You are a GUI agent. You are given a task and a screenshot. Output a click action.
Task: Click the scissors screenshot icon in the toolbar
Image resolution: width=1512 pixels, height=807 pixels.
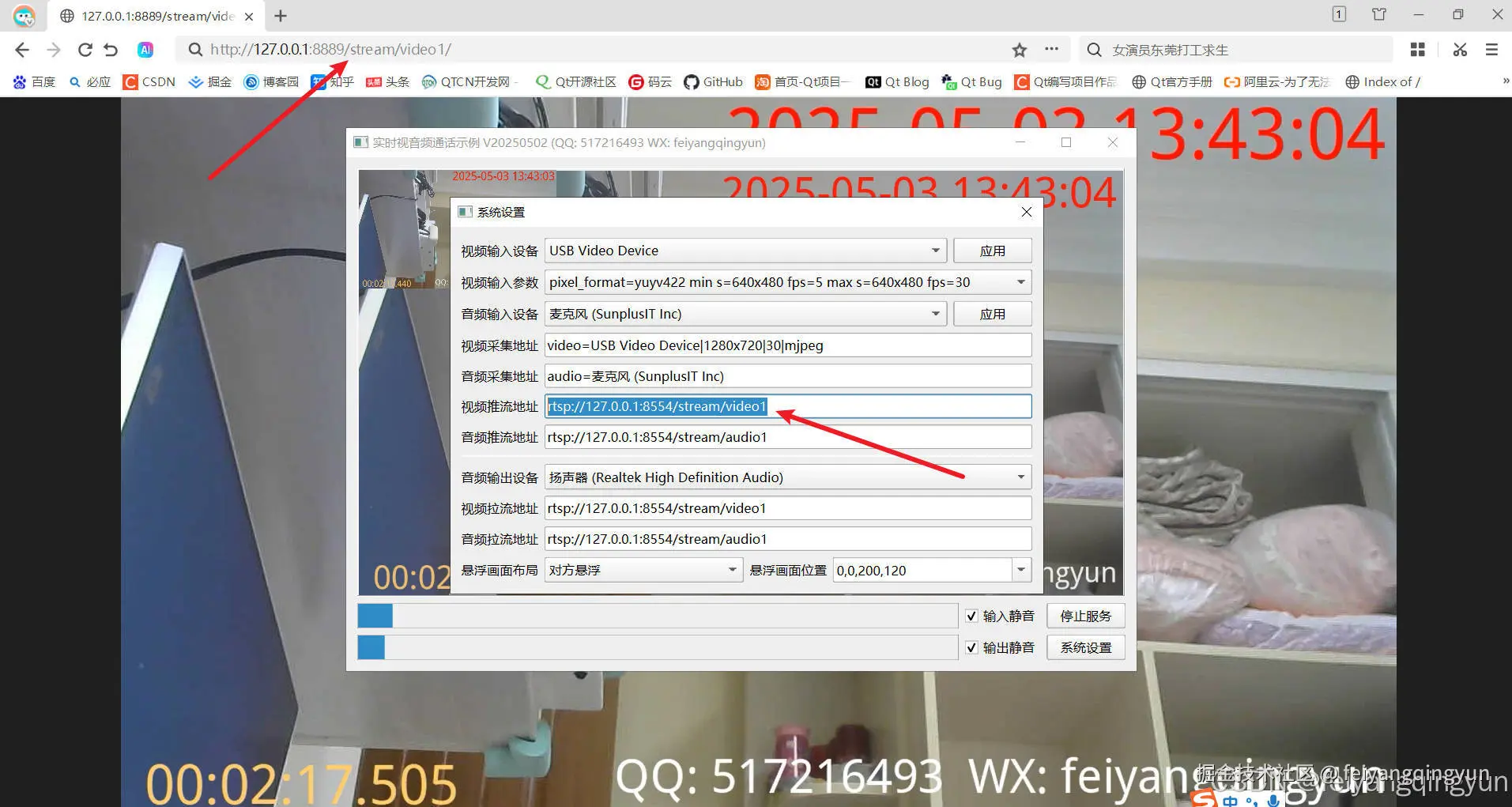pos(1458,49)
